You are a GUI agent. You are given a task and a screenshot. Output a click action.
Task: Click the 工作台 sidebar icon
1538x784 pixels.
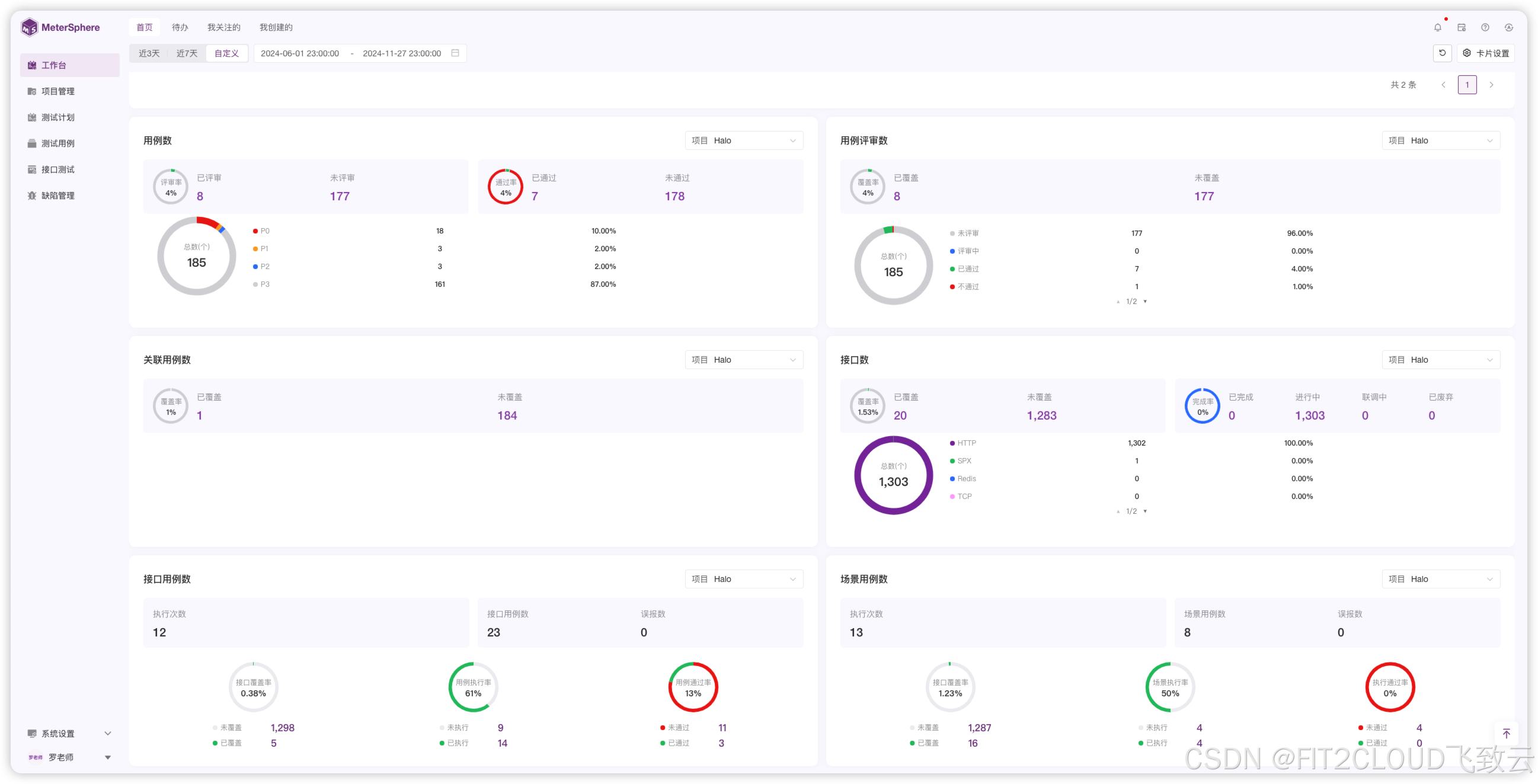(x=31, y=65)
